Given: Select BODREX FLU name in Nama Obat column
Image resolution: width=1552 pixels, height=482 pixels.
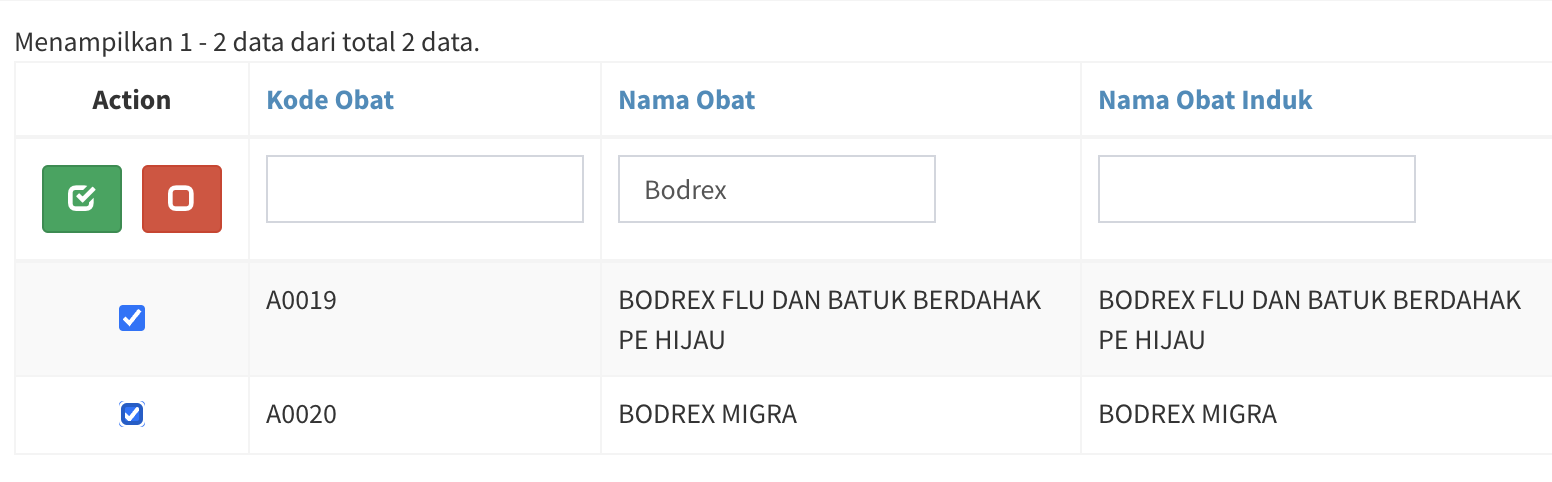Looking at the screenshot, I should [830, 300].
